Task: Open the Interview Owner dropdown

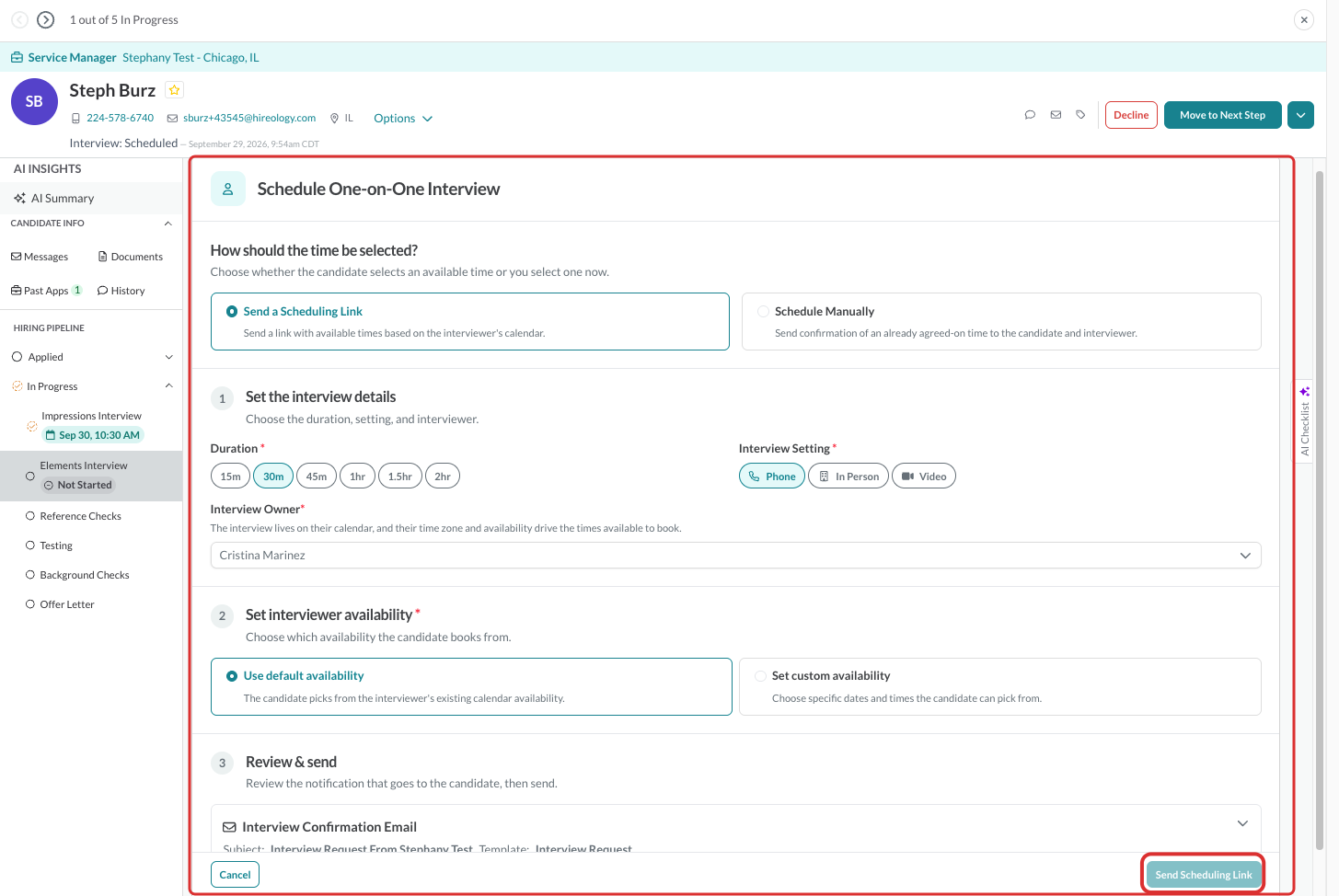Action: [735, 555]
